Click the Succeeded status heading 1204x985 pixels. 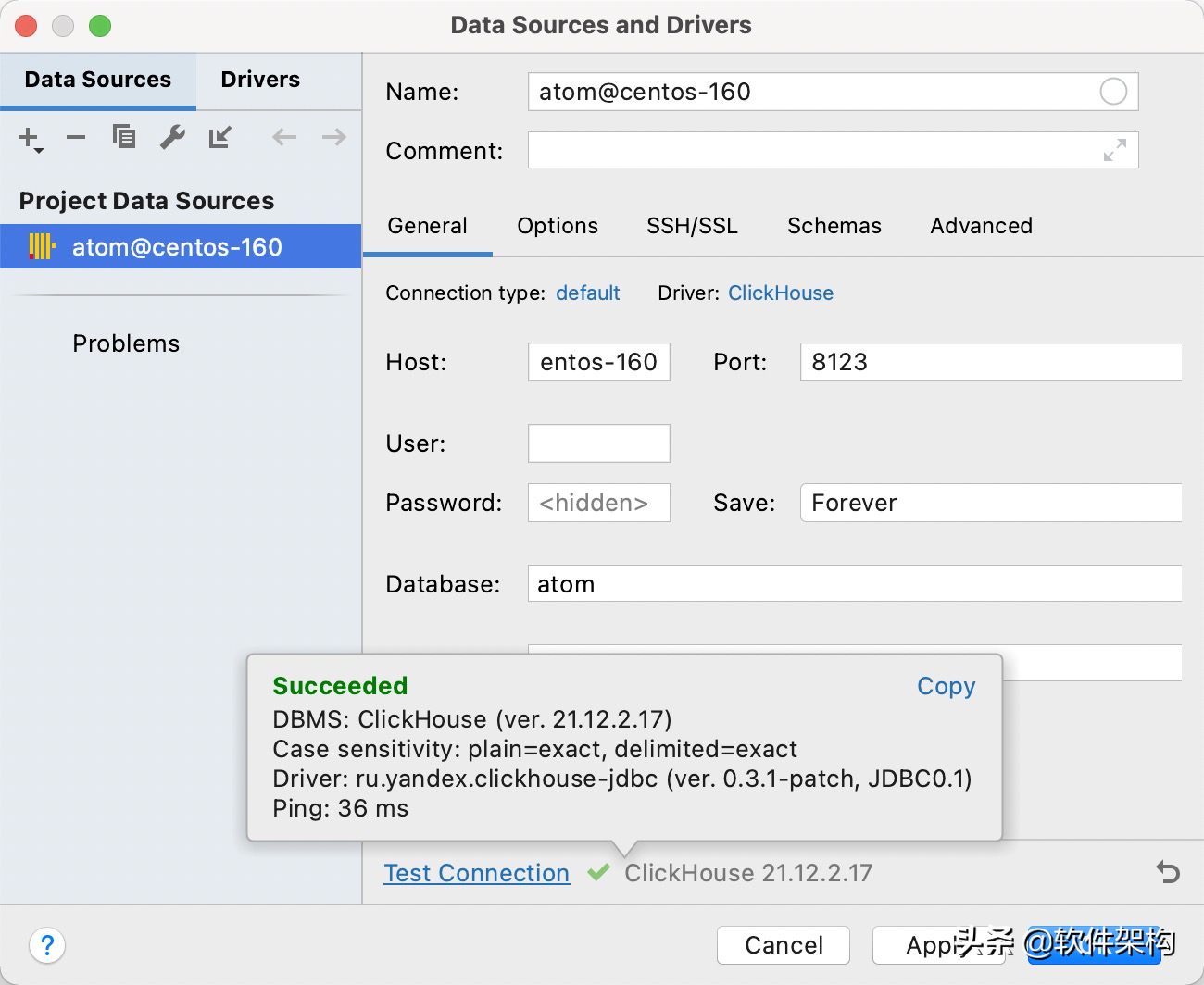(340, 686)
